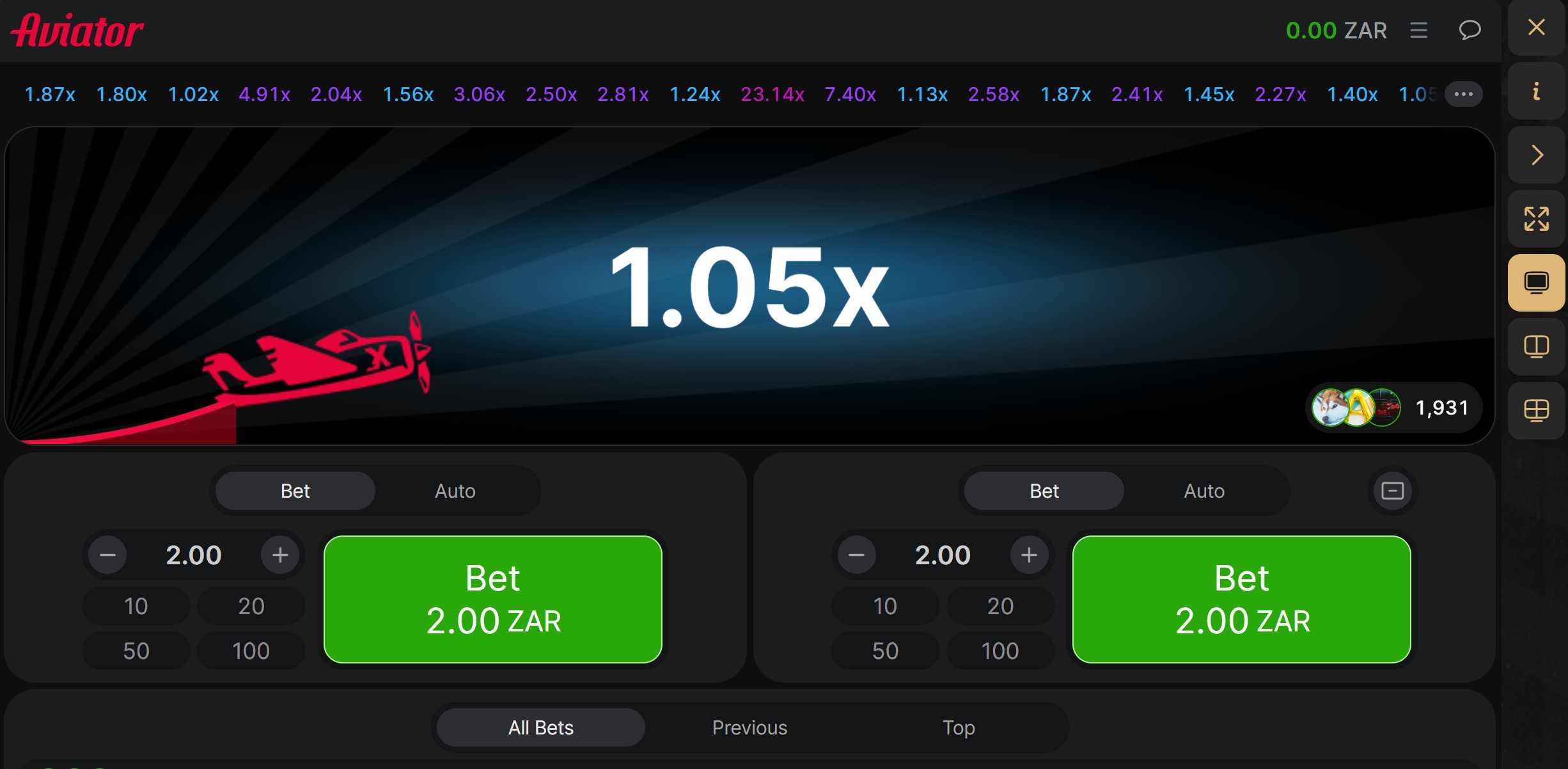This screenshot has height=769, width=1568.
Task: Select the four-pane grid layout icon
Action: [x=1536, y=411]
